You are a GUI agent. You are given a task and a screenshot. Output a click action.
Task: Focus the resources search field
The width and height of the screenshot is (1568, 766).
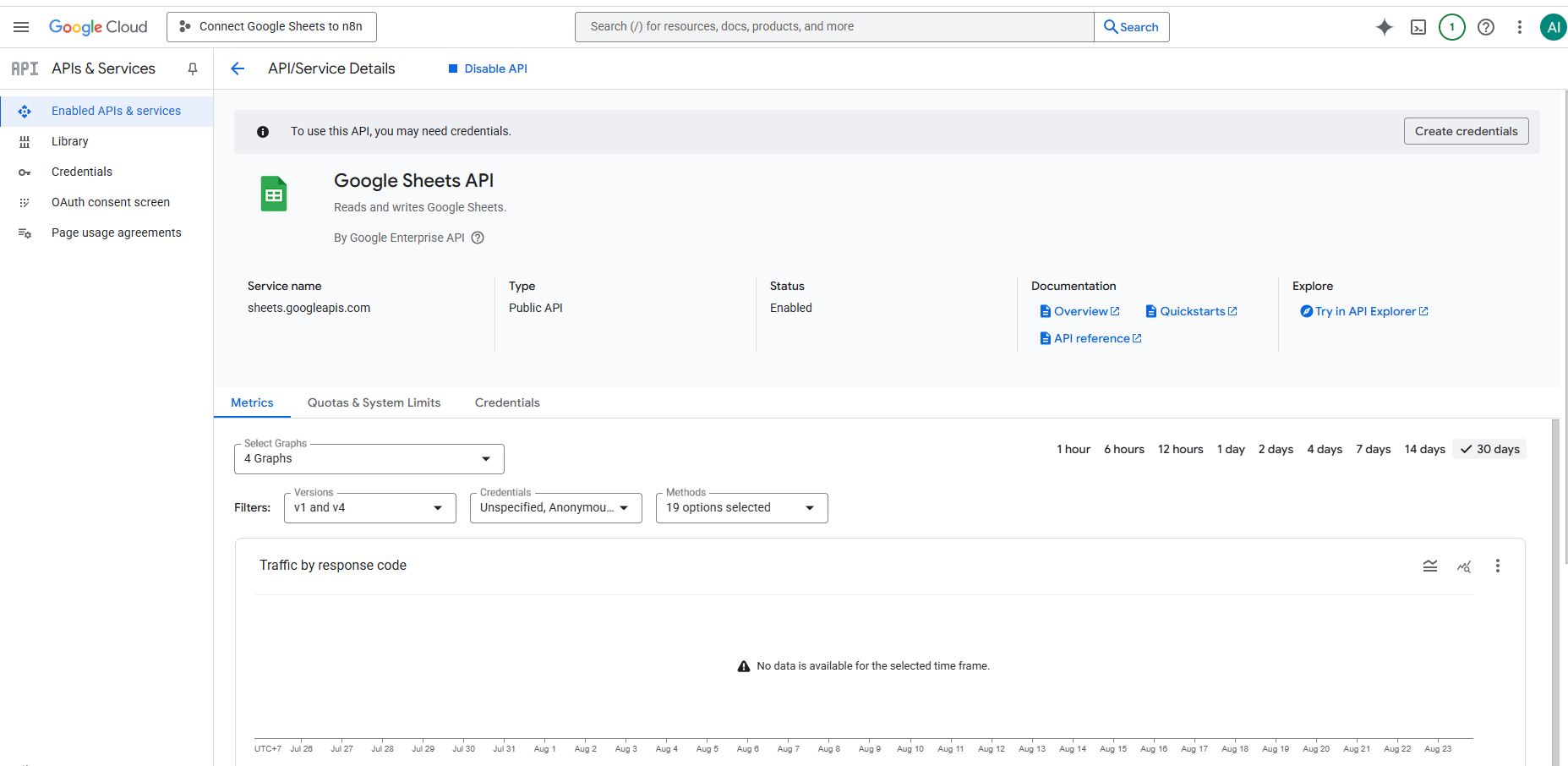point(834,27)
